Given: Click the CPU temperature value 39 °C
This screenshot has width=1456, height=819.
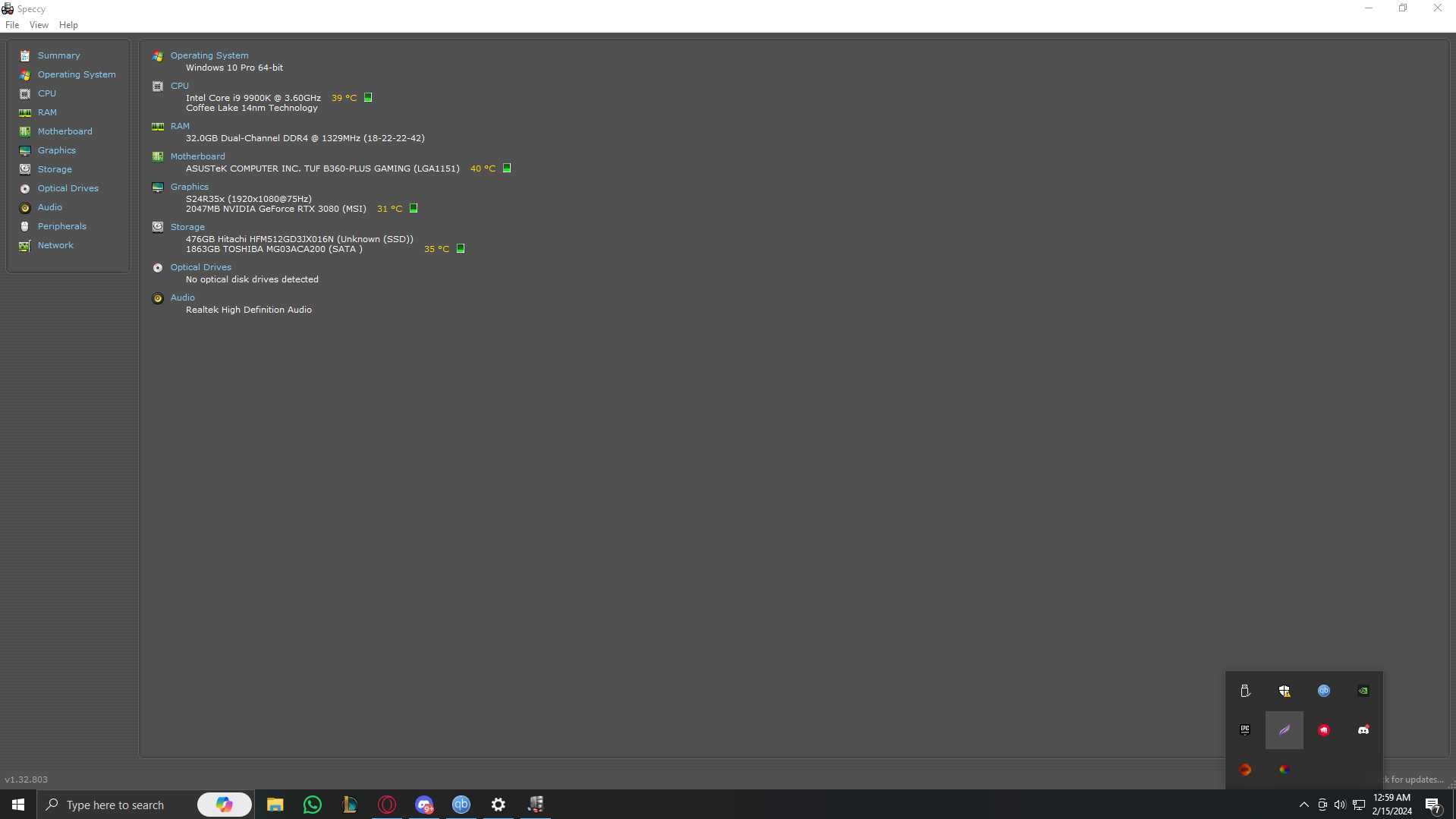Looking at the screenshot, I should (344, 98).
